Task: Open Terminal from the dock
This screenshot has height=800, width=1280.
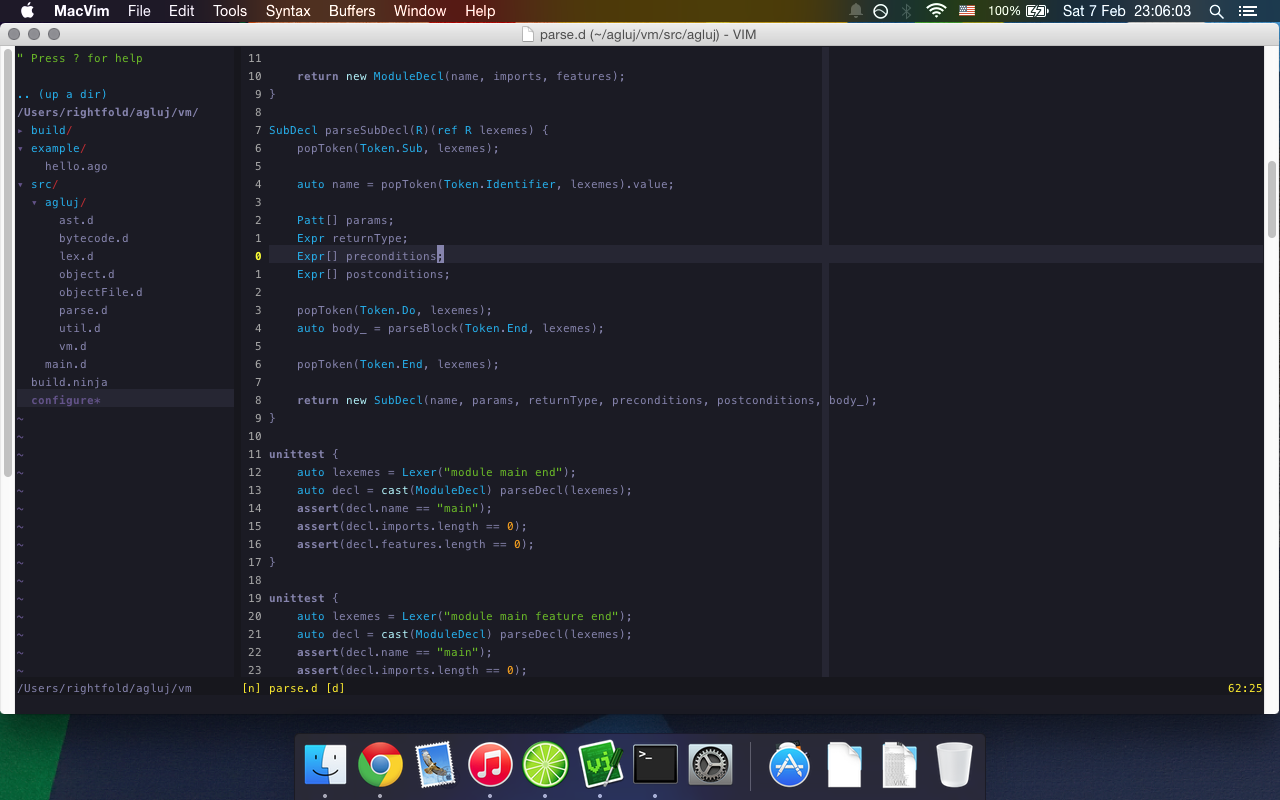Action: 655,766
